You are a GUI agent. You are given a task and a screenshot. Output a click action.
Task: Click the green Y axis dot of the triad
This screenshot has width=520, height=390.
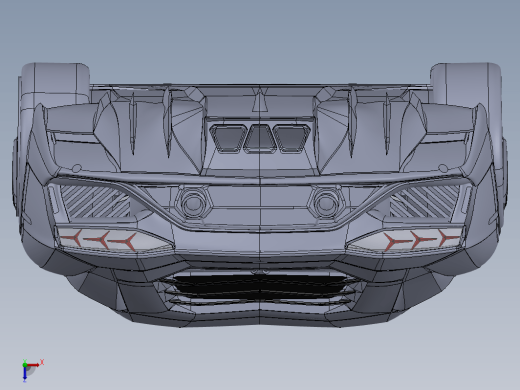tap(25, 365)
